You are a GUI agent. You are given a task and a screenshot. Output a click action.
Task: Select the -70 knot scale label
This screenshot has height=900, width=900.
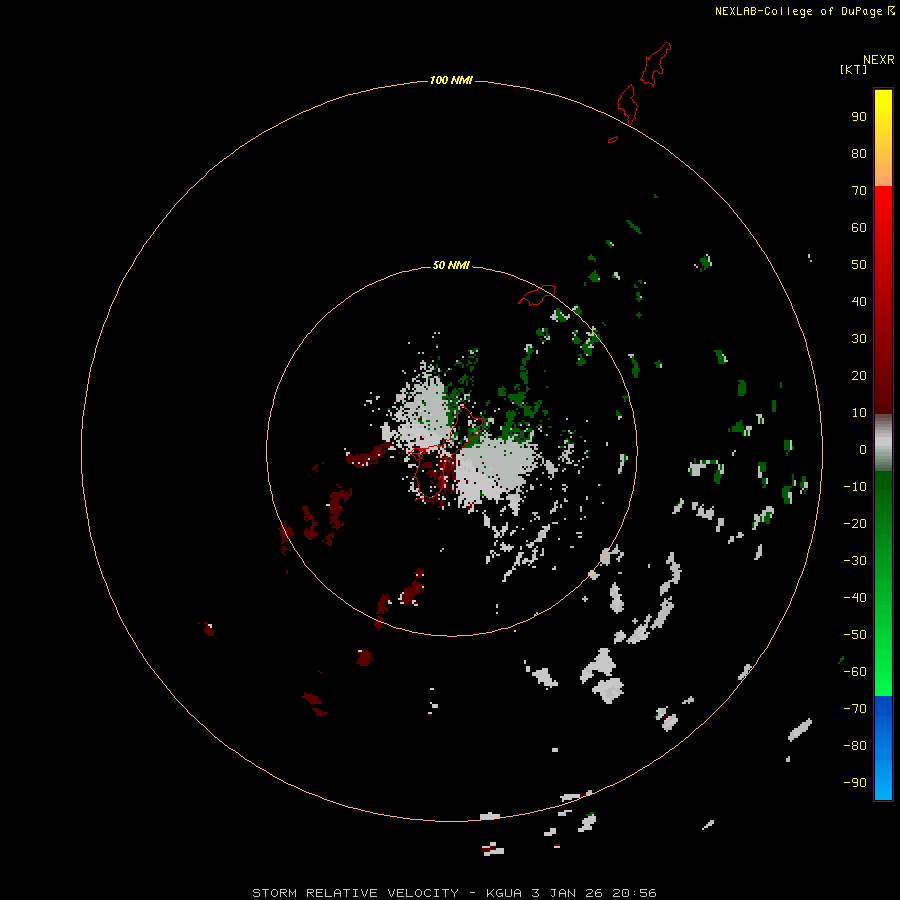855,709
